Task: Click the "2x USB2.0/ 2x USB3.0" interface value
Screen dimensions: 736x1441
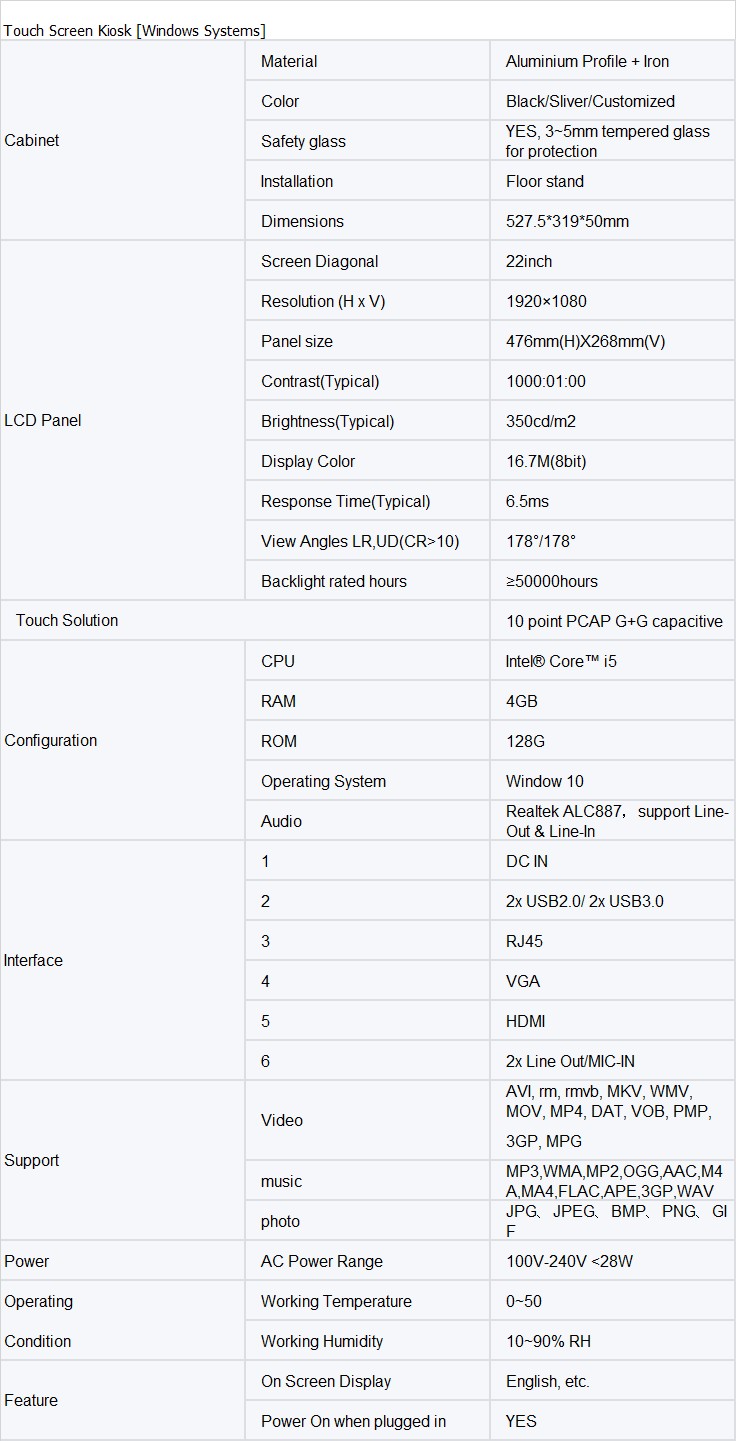Action: [x=584, y=901]
